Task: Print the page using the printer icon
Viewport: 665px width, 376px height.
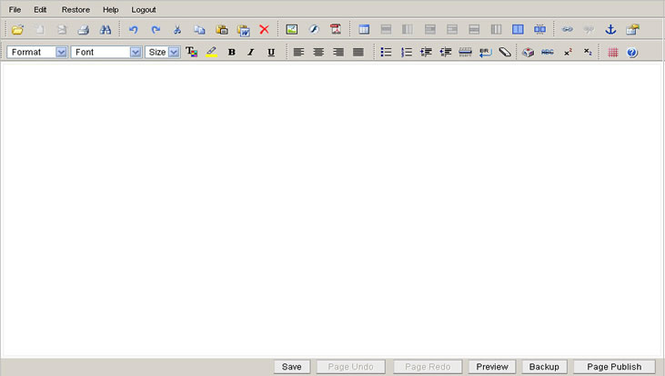Action: point(84,30)
